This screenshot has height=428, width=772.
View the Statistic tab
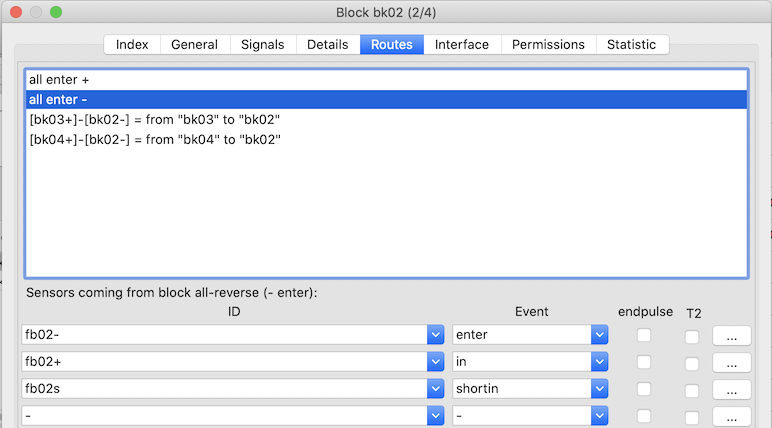(x=631, y=45)
